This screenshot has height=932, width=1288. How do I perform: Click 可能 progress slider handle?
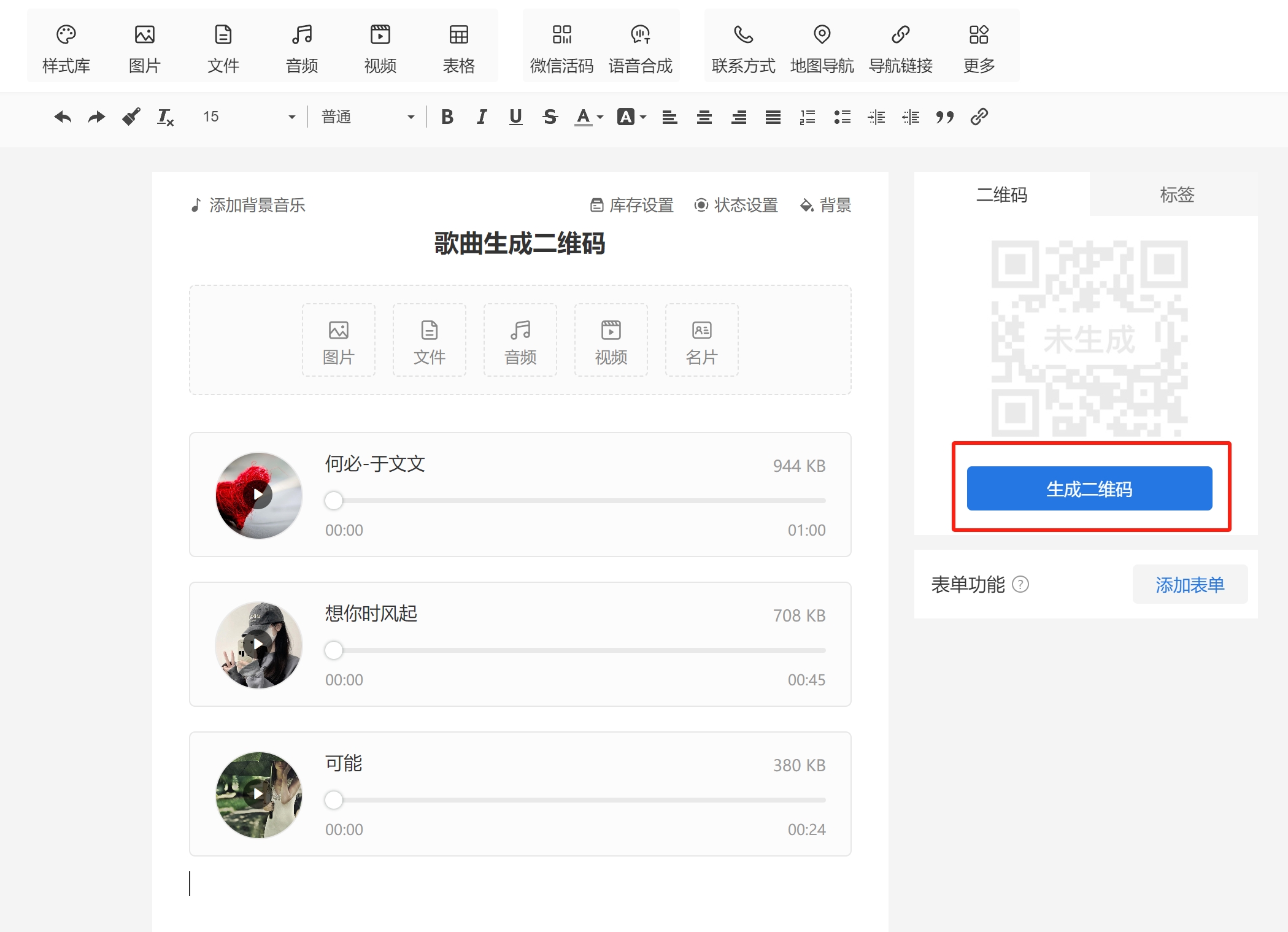(x=334, y=800)
